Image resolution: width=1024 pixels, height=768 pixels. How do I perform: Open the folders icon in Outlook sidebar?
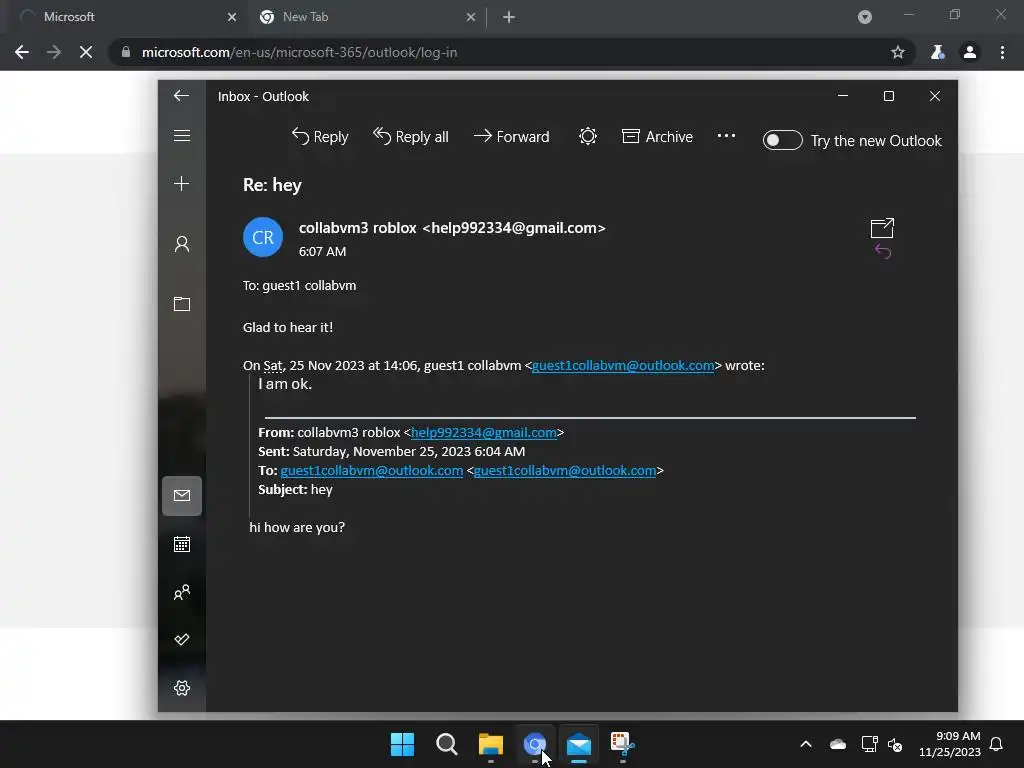(x=182, y=304)
